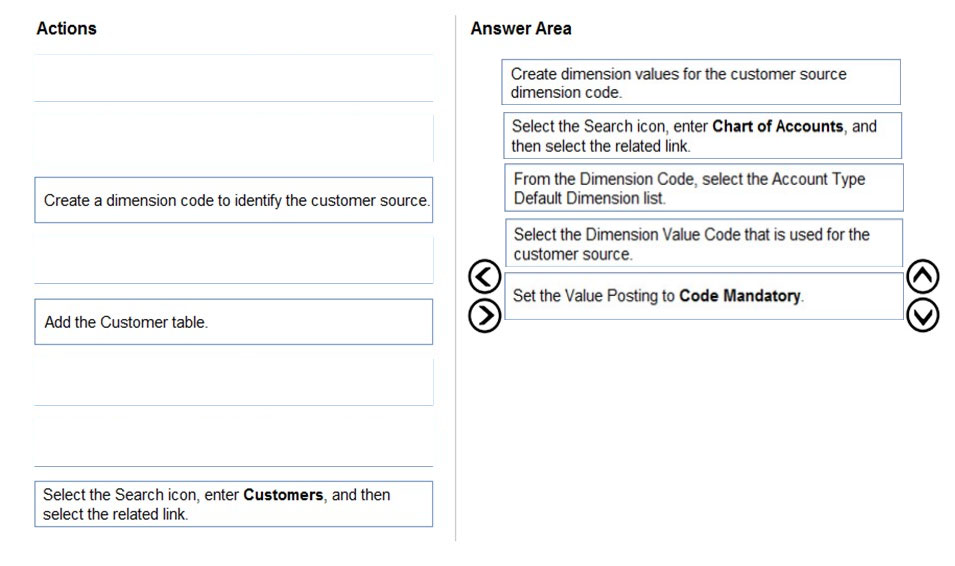Click empty slot directly above 'Add the Customer table'

click(234, 261)
